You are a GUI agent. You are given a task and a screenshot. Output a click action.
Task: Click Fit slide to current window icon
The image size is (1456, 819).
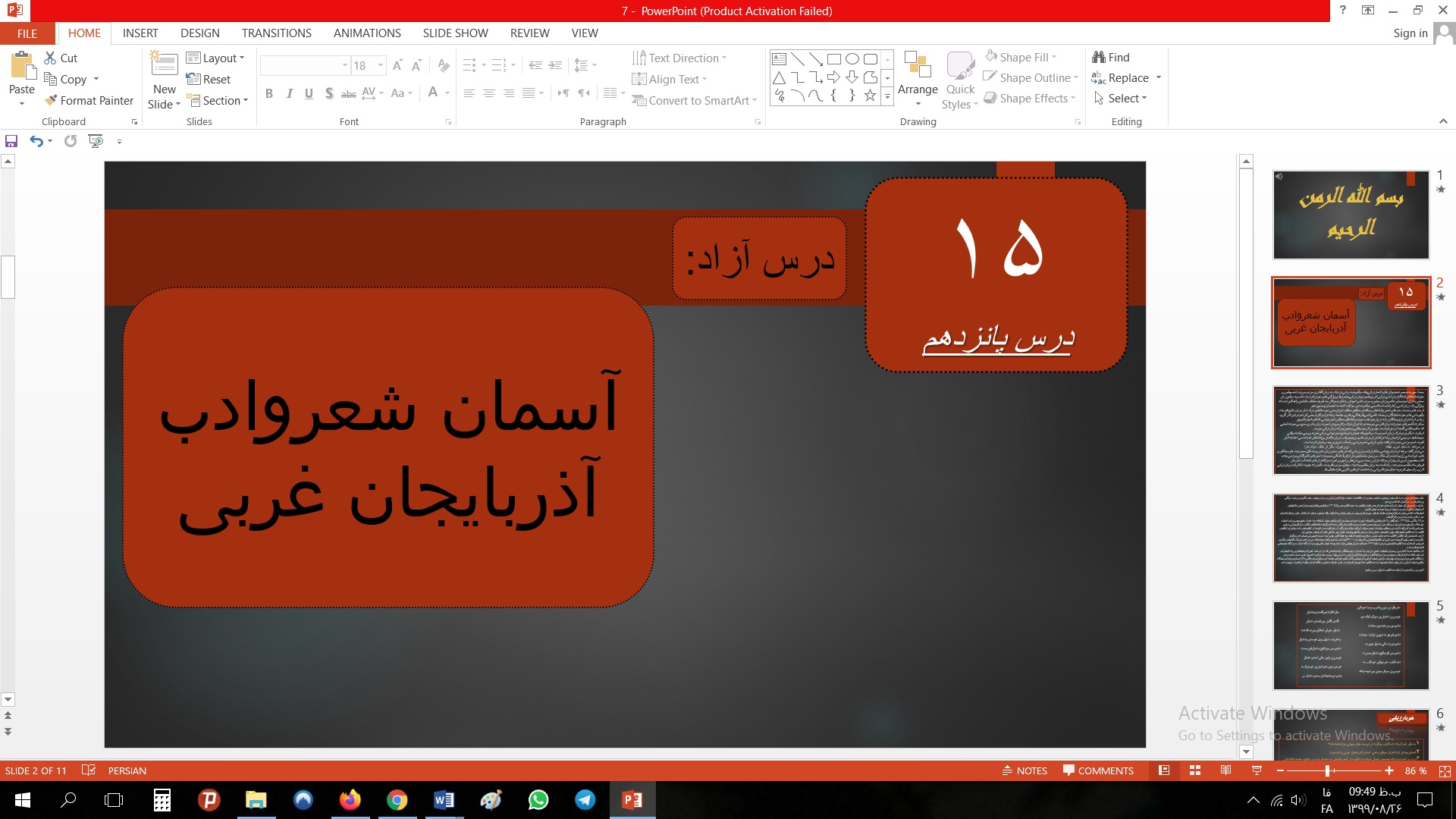point(1445,770)
